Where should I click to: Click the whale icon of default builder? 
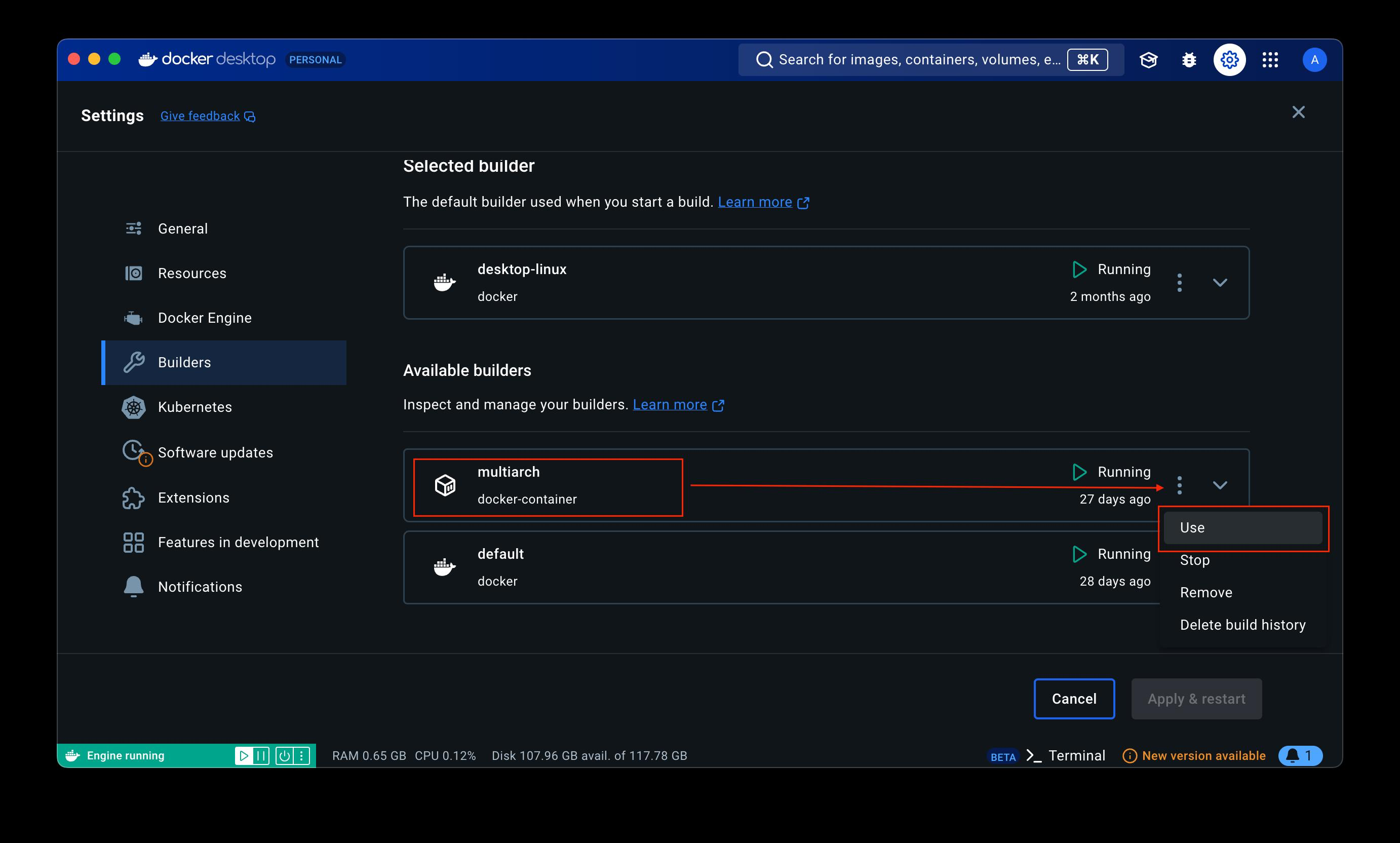pyautogui.click(x=445, y=567)
